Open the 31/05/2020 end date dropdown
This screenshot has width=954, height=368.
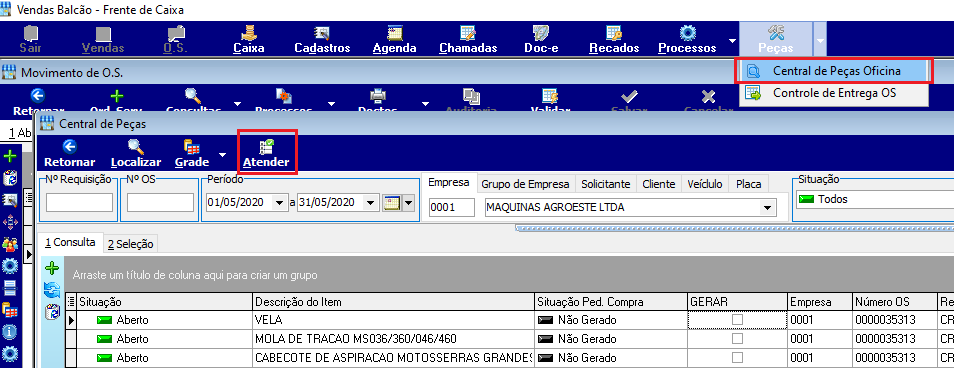point(371,203)
